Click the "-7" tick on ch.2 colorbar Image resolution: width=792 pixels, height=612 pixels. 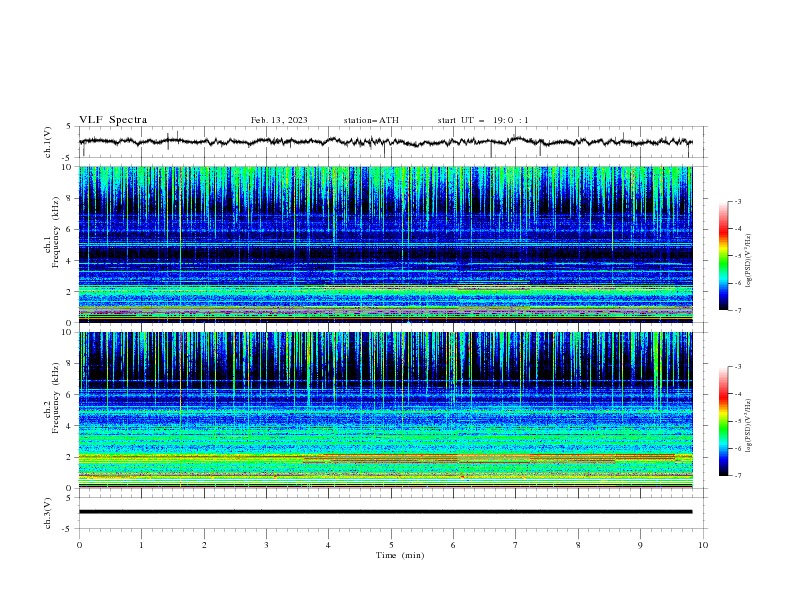tap(737, 475)
